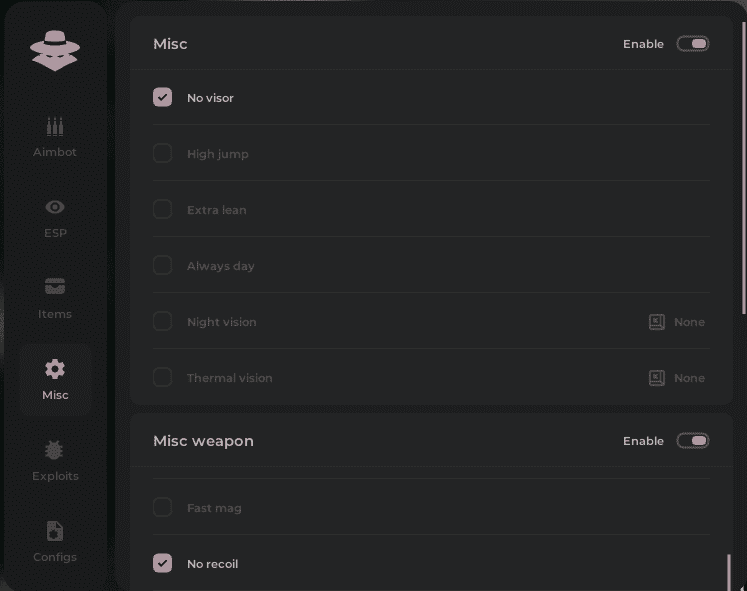Tick the Always day checkbox
The height and width of the screenshot is (591, 747).
point(163,266)
